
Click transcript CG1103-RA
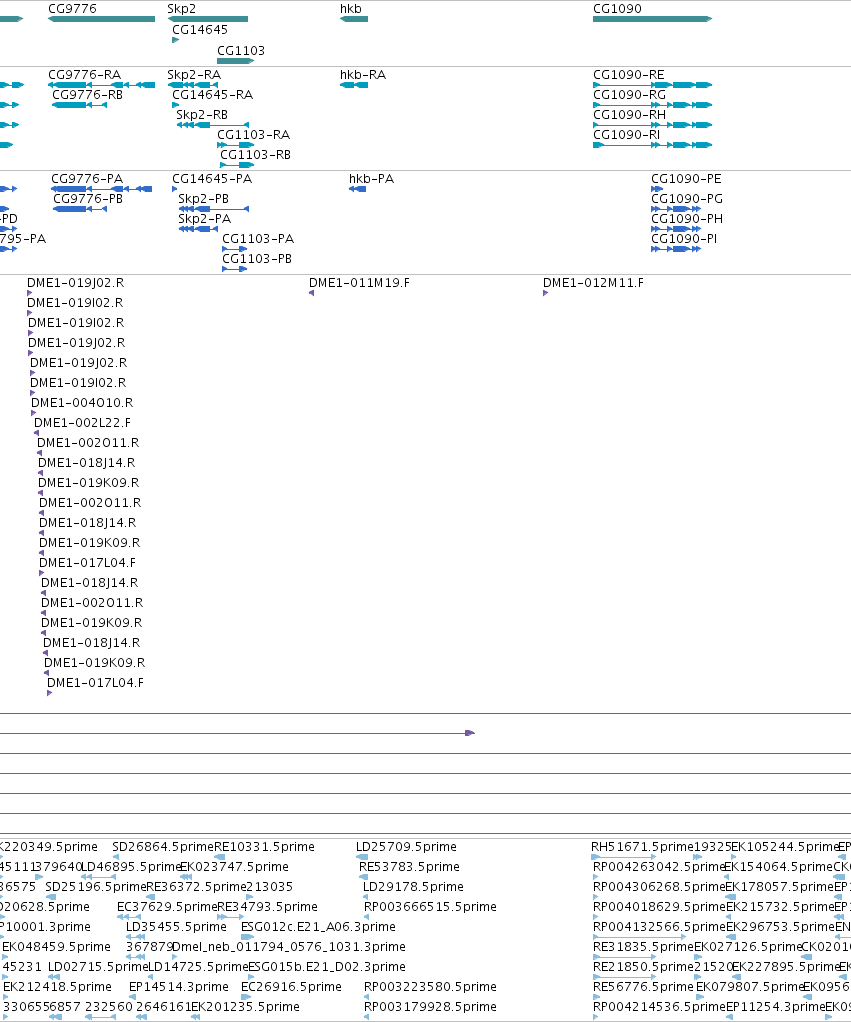click(x=253, y=134)
